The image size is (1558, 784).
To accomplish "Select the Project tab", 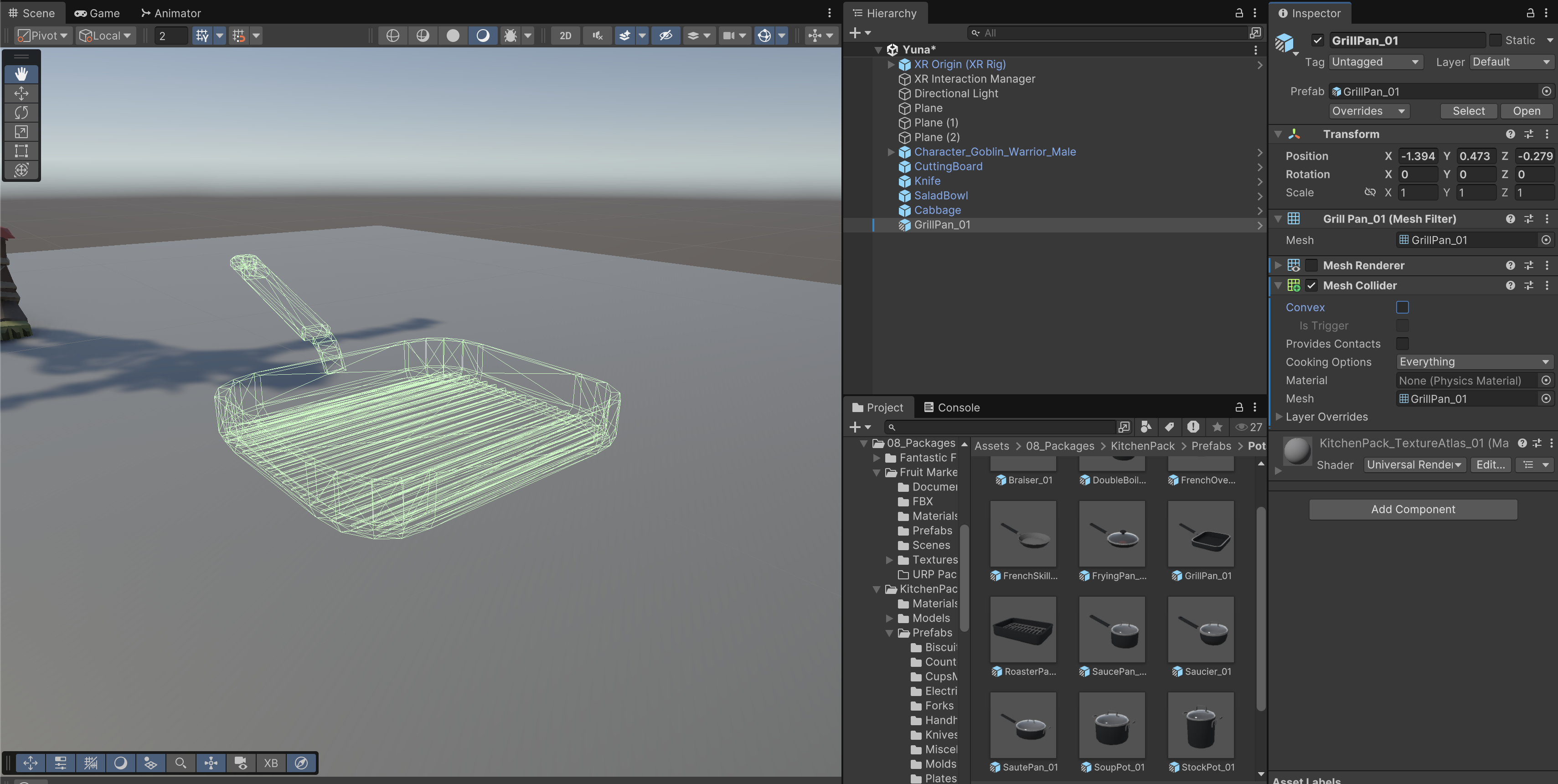I will (877, 408).
